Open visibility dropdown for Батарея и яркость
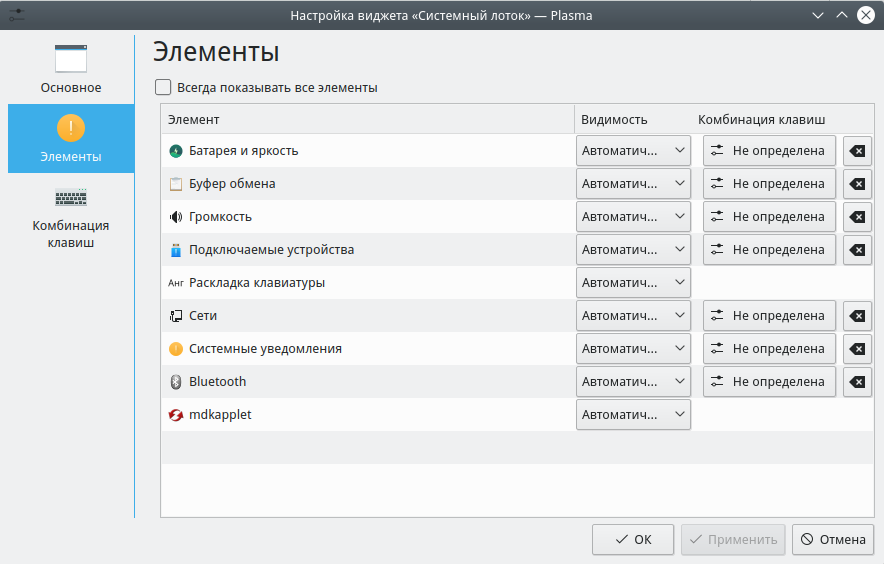The width and height of the screenshot is (884, 564). tap(633, 151)
